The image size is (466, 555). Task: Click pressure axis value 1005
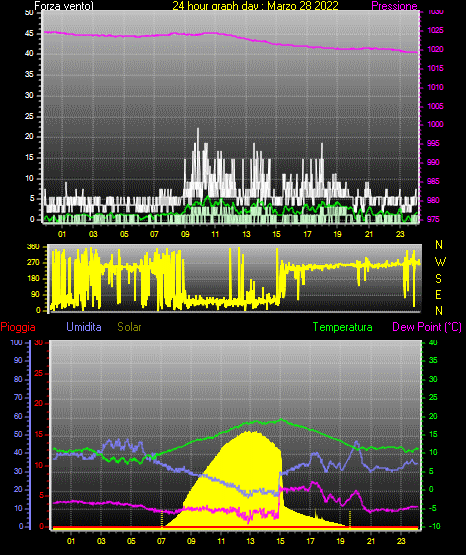[435, 106]
